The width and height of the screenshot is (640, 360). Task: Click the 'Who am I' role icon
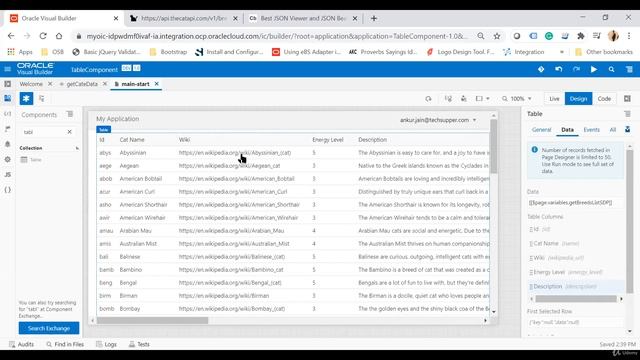coord(464,99)
